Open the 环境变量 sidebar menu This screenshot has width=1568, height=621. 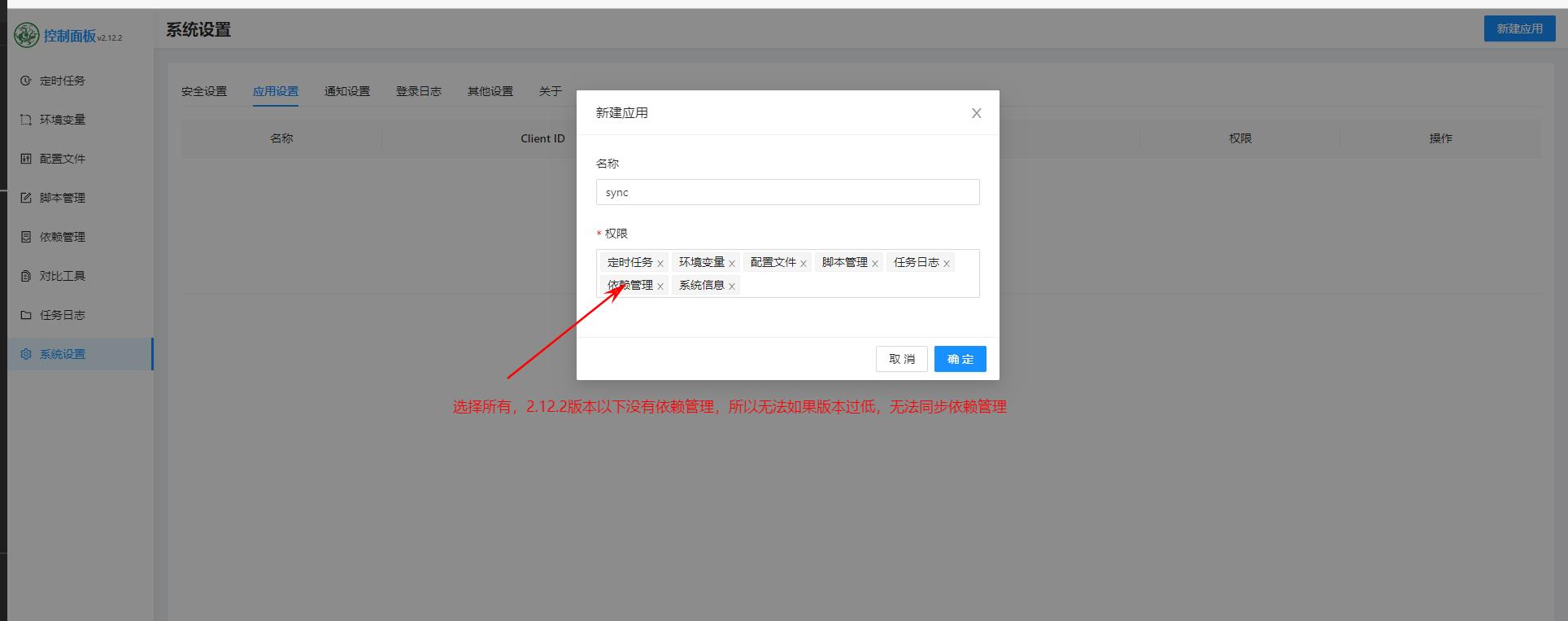(81, 120)
